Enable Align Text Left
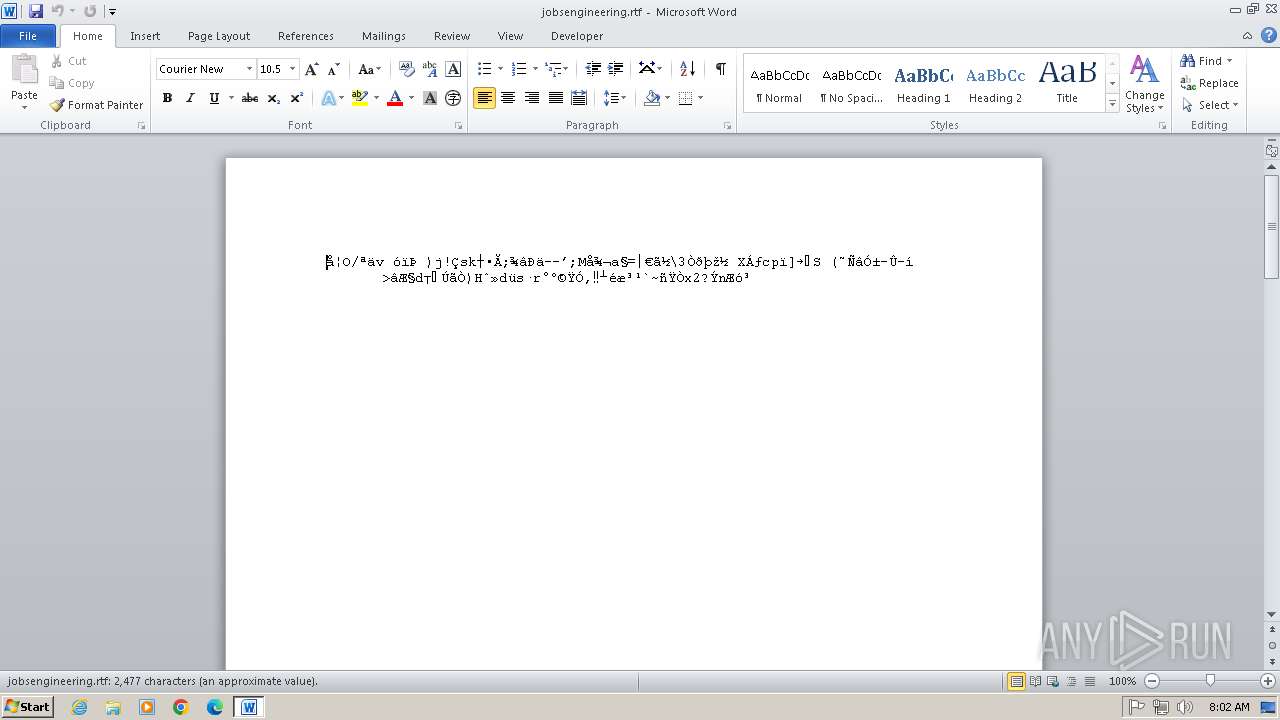The width and height of the screenshot is (1280, 720). pyautogui.click(x=485, y=98)
